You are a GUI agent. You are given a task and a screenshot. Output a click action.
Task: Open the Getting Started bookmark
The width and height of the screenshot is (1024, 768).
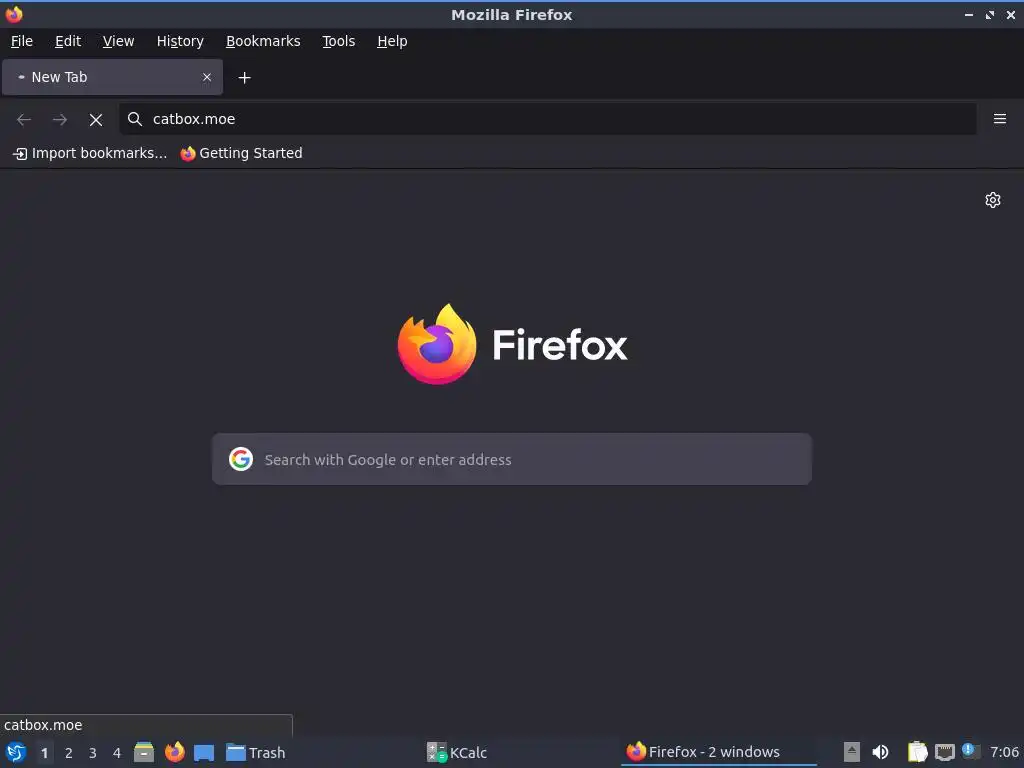pos(242,153)
